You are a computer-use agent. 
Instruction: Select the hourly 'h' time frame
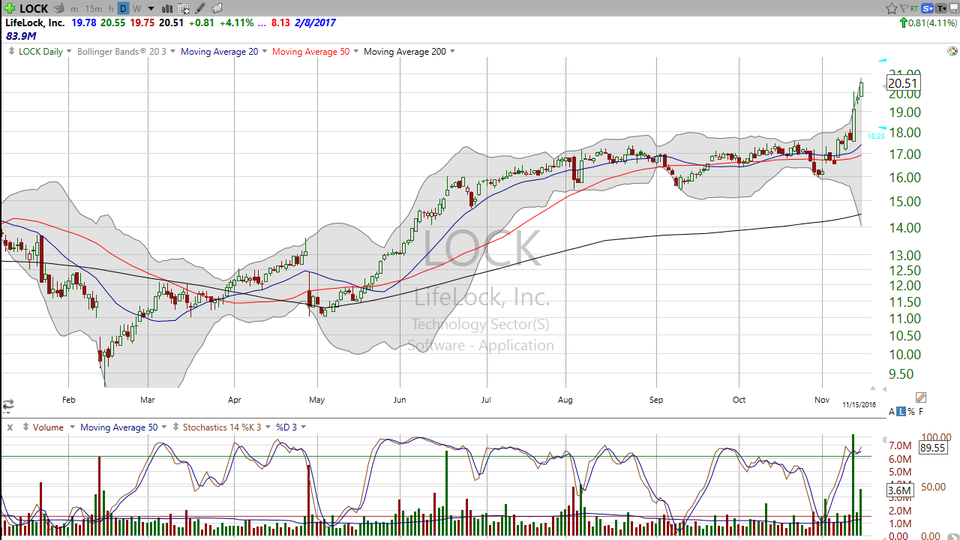click(111, 9)
